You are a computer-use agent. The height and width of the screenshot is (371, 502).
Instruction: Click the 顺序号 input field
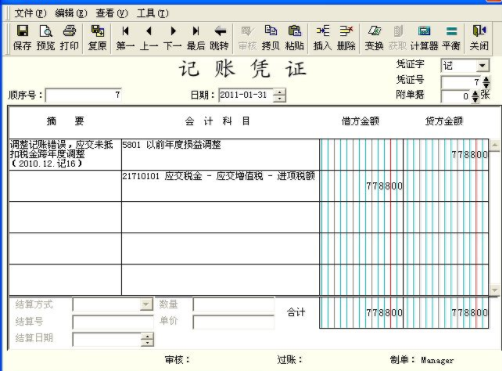coord(83,95)
